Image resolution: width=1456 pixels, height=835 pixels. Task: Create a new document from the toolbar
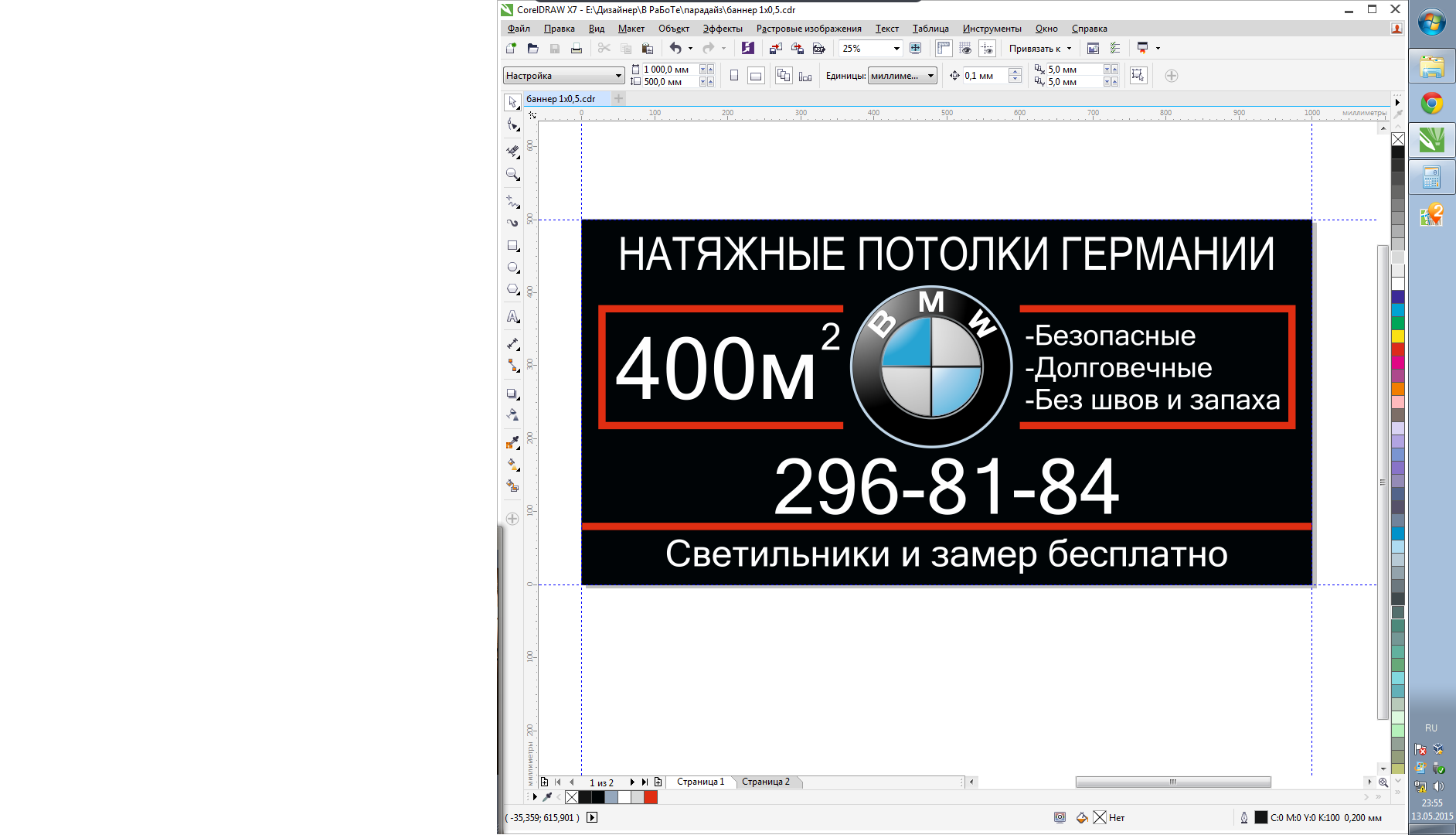(x=511, y=48)
